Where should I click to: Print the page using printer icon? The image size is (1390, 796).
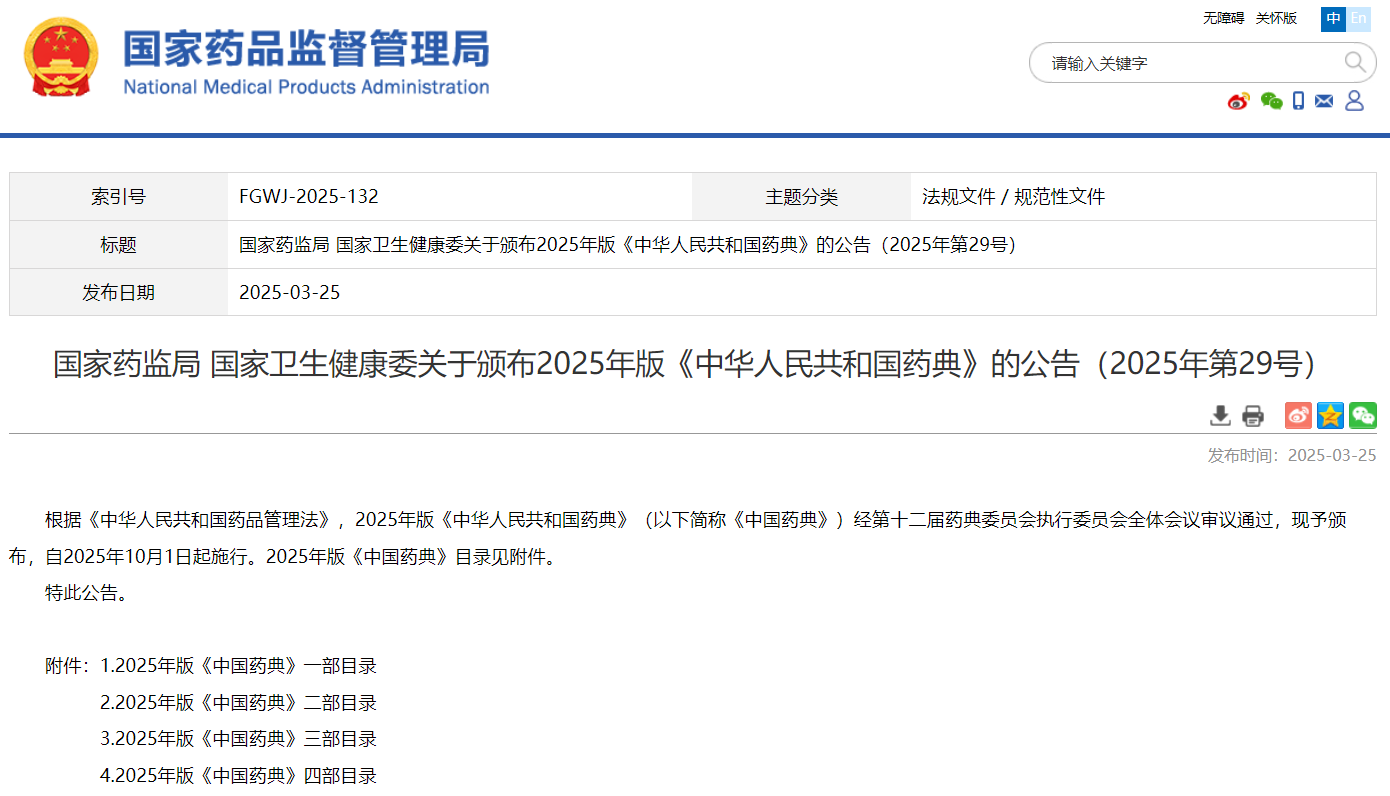pyautogui.click(x=1253, y=416)
